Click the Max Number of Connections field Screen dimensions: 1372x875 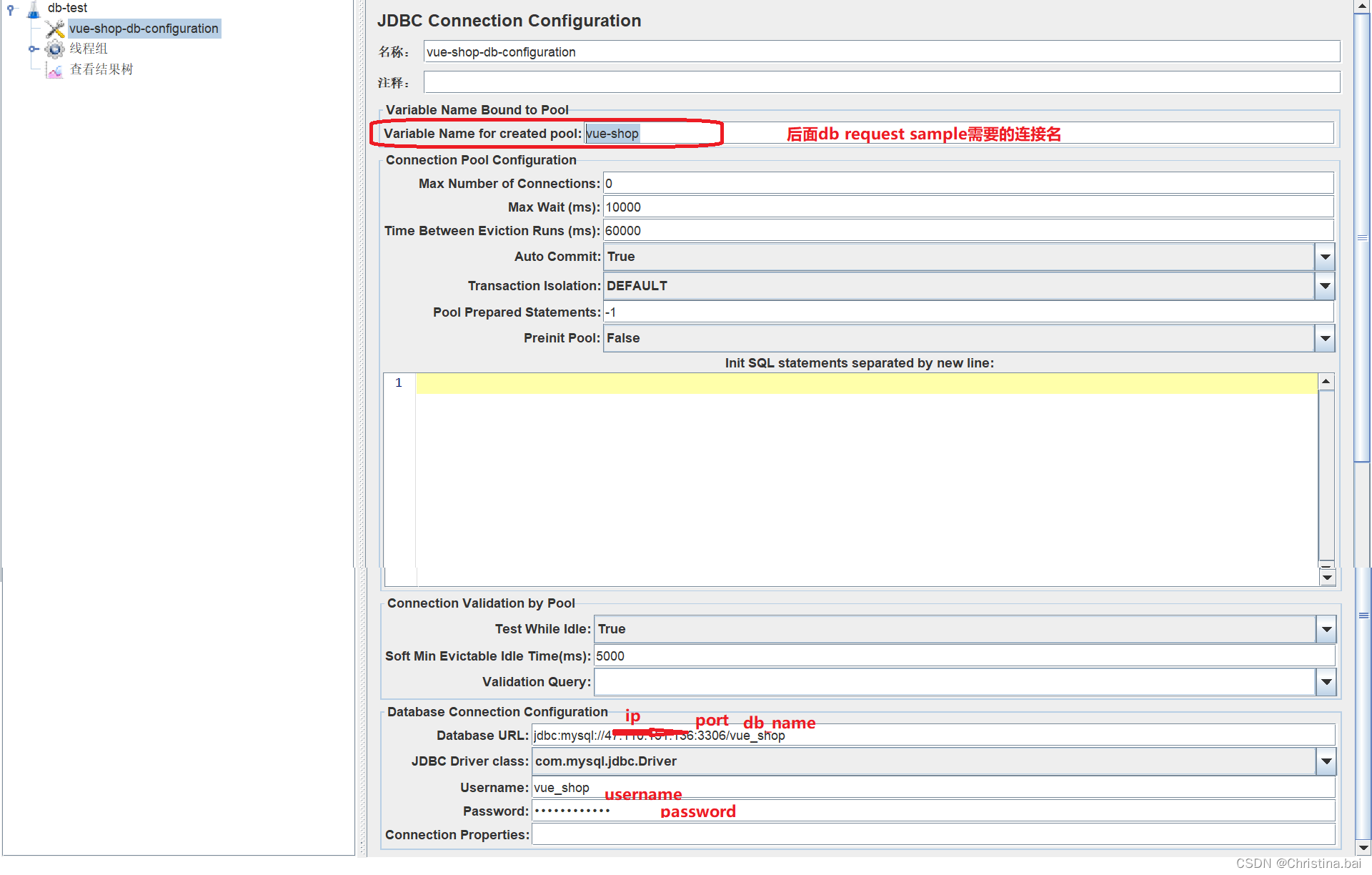coord(965,184)
